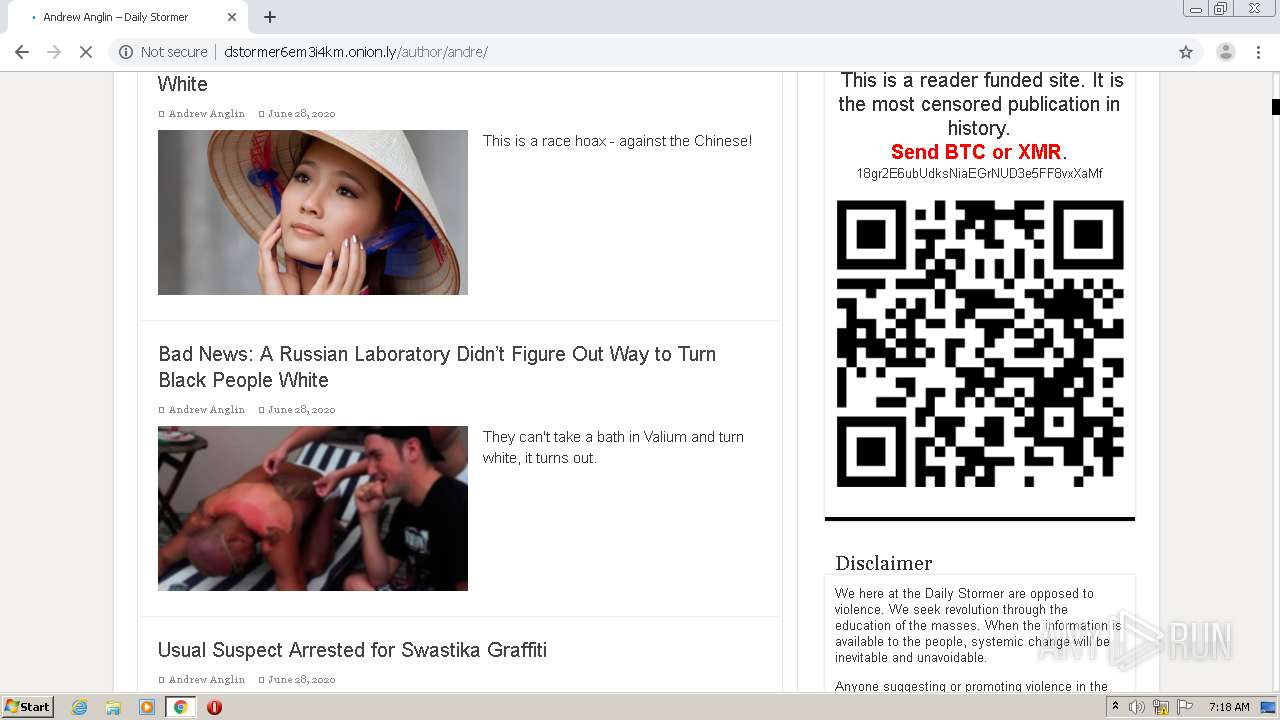The image size is (1280, 720).
Task: Open the Windows Start menu
Action: [x=28, y=707]
